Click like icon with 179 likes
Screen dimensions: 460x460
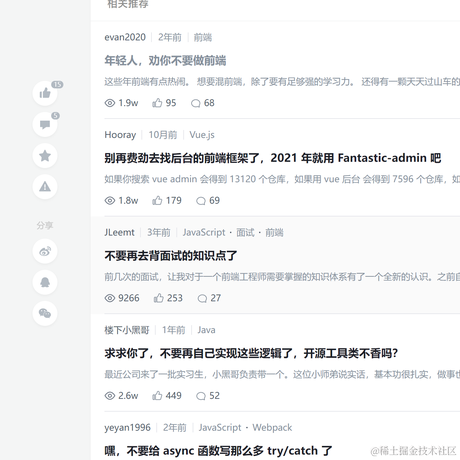[157, 200]
